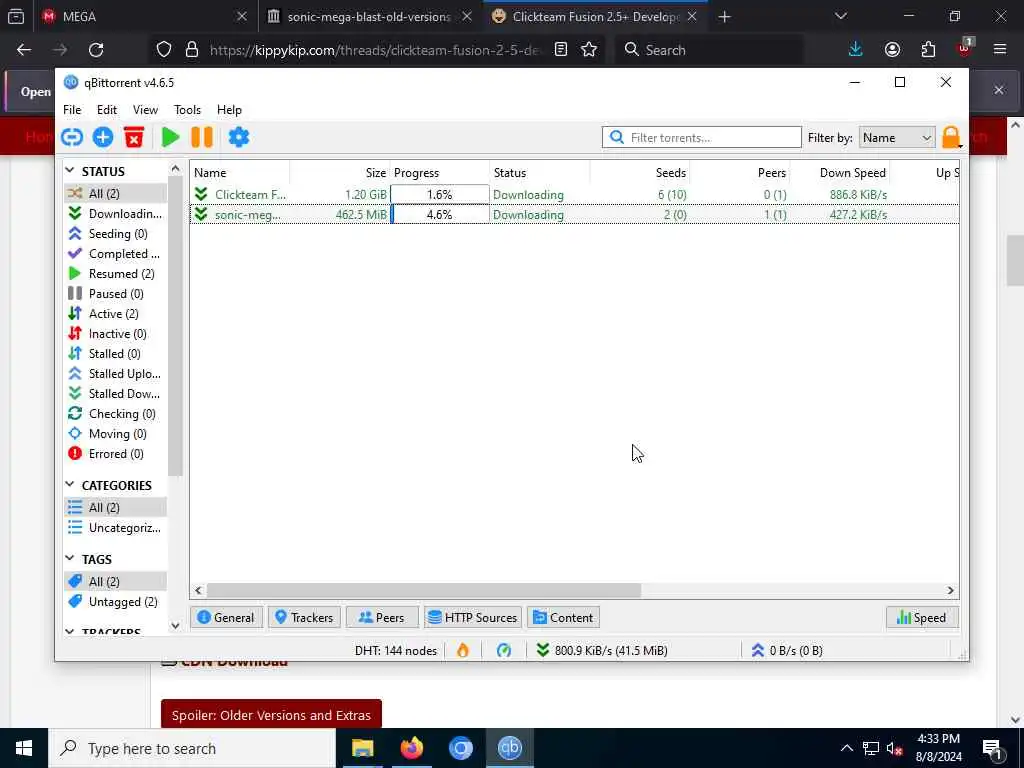Select the Errored (0) filter

(x=115, y=454)
